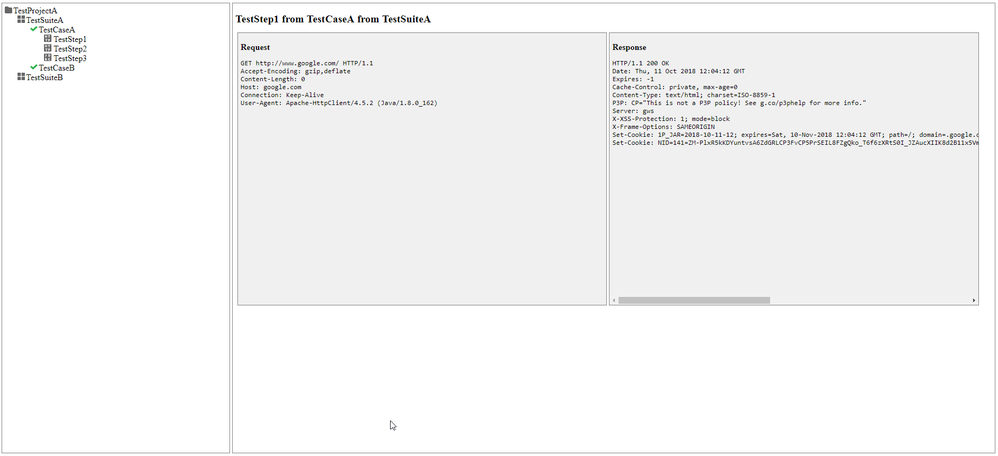
Task: Click the table icon before TestStep1
Action: click(47, 39)
